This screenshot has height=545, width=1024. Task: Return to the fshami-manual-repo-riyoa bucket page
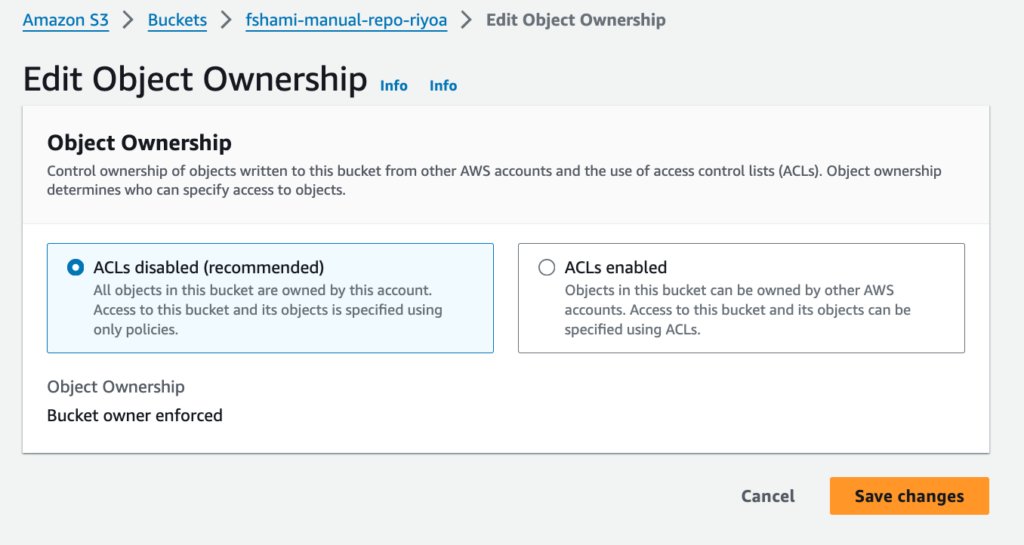(x=346, y=20)
